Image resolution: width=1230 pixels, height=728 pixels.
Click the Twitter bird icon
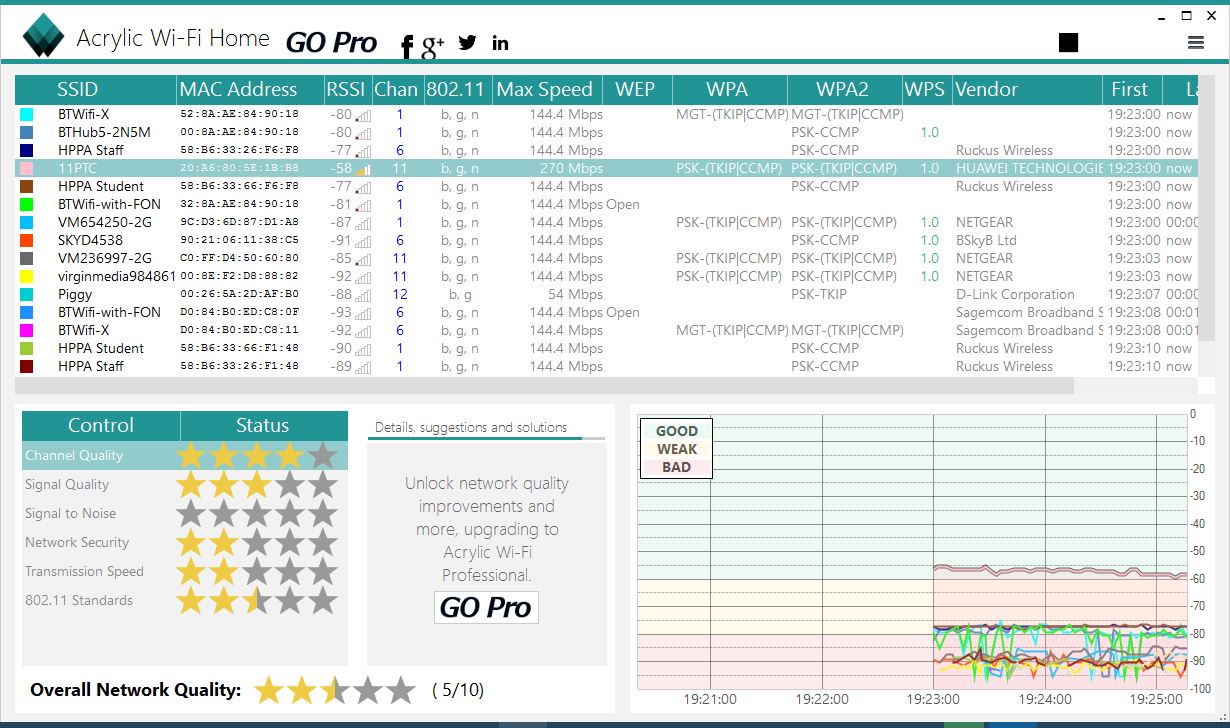(467, 43)
